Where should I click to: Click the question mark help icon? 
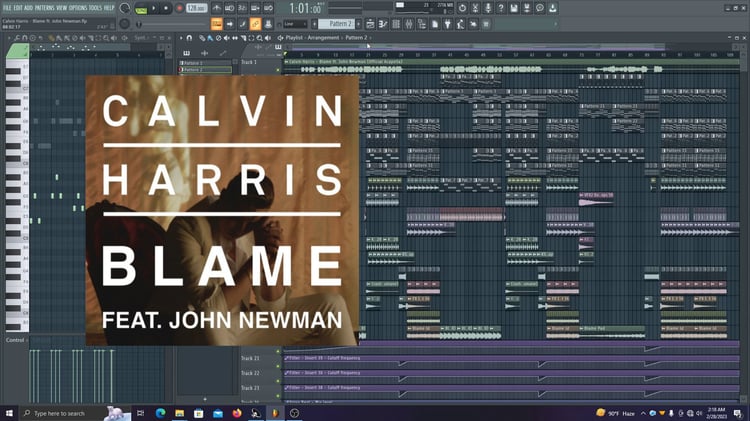(x=501, y=8)
